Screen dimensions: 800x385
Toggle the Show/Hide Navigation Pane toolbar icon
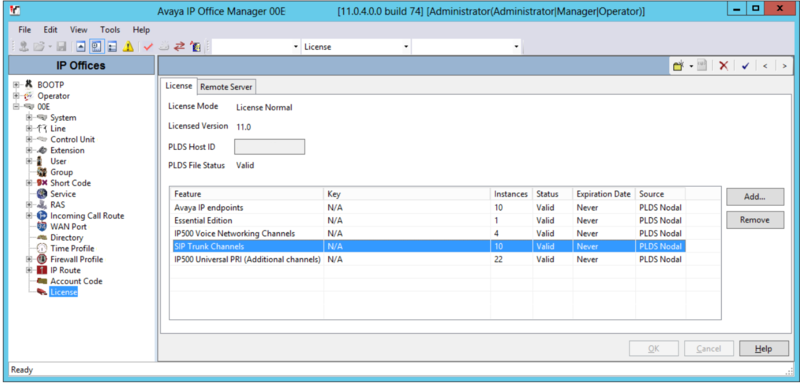pos(96,47)
